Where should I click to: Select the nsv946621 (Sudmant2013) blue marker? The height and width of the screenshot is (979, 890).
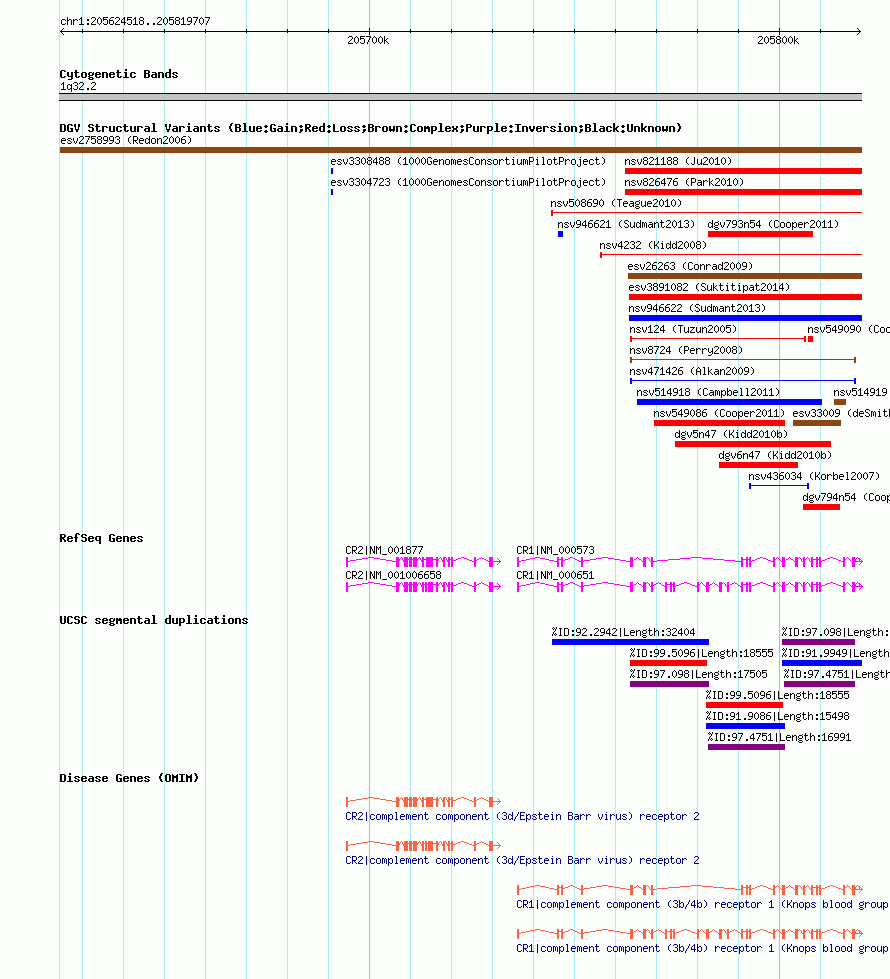coord(560,234)
